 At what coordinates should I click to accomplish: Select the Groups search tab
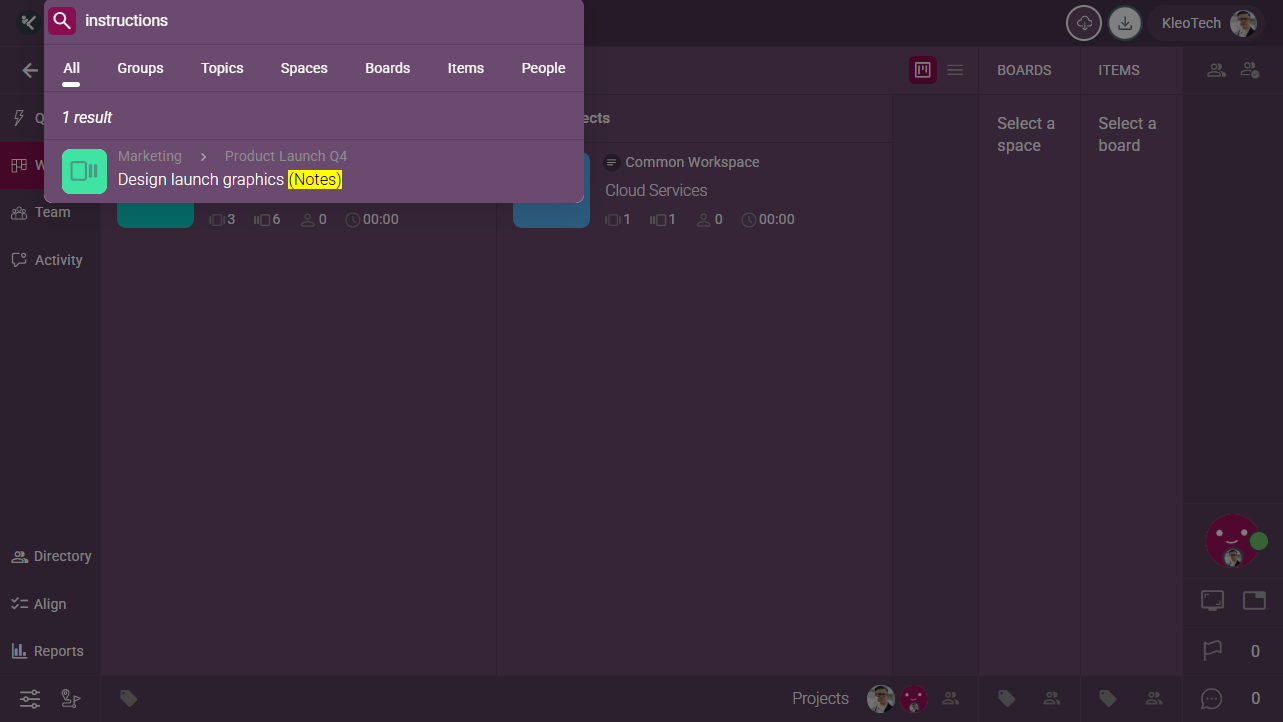(x=140, y=68)
